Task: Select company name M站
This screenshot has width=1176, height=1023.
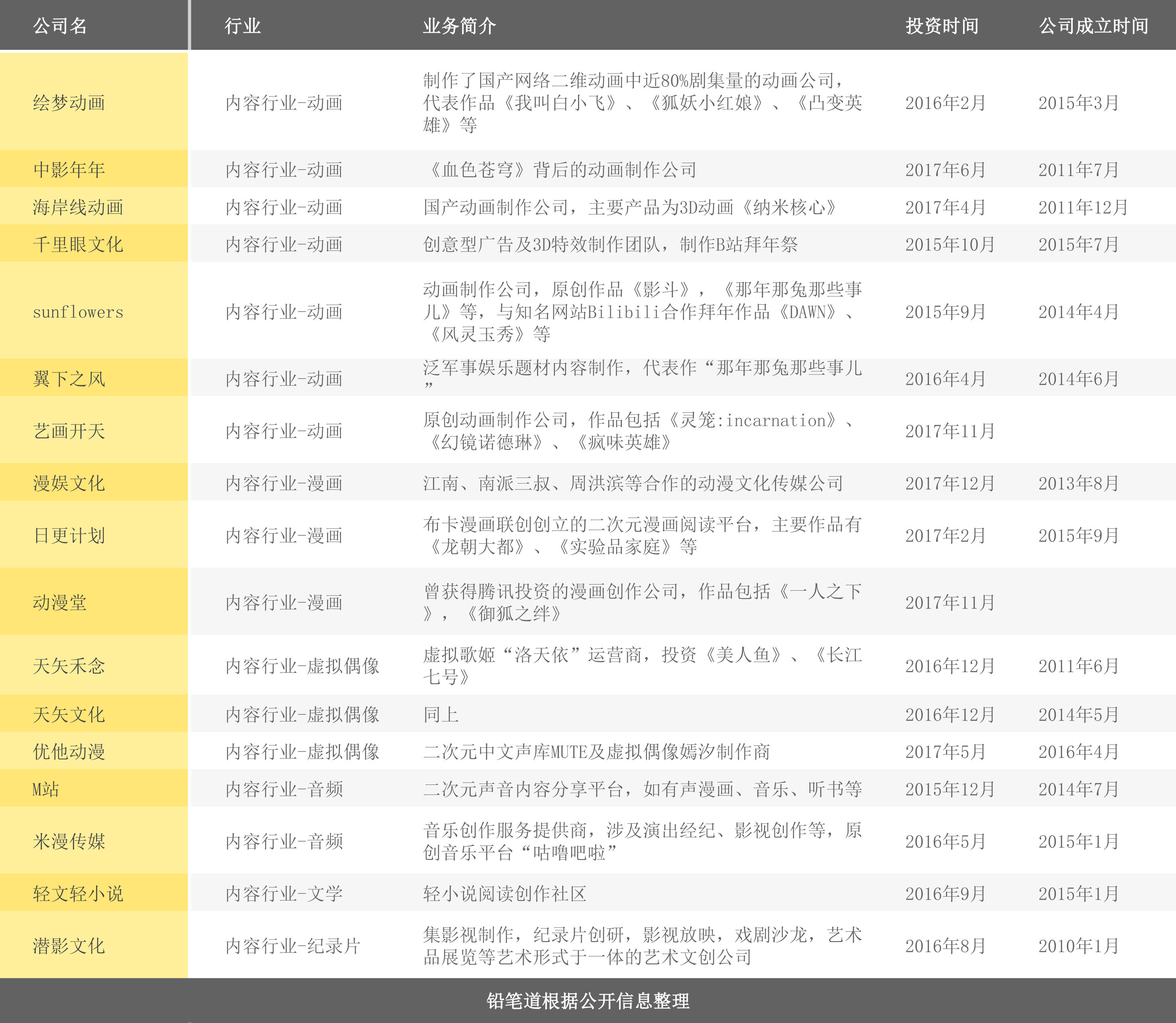Action: (x=46, y=789)
